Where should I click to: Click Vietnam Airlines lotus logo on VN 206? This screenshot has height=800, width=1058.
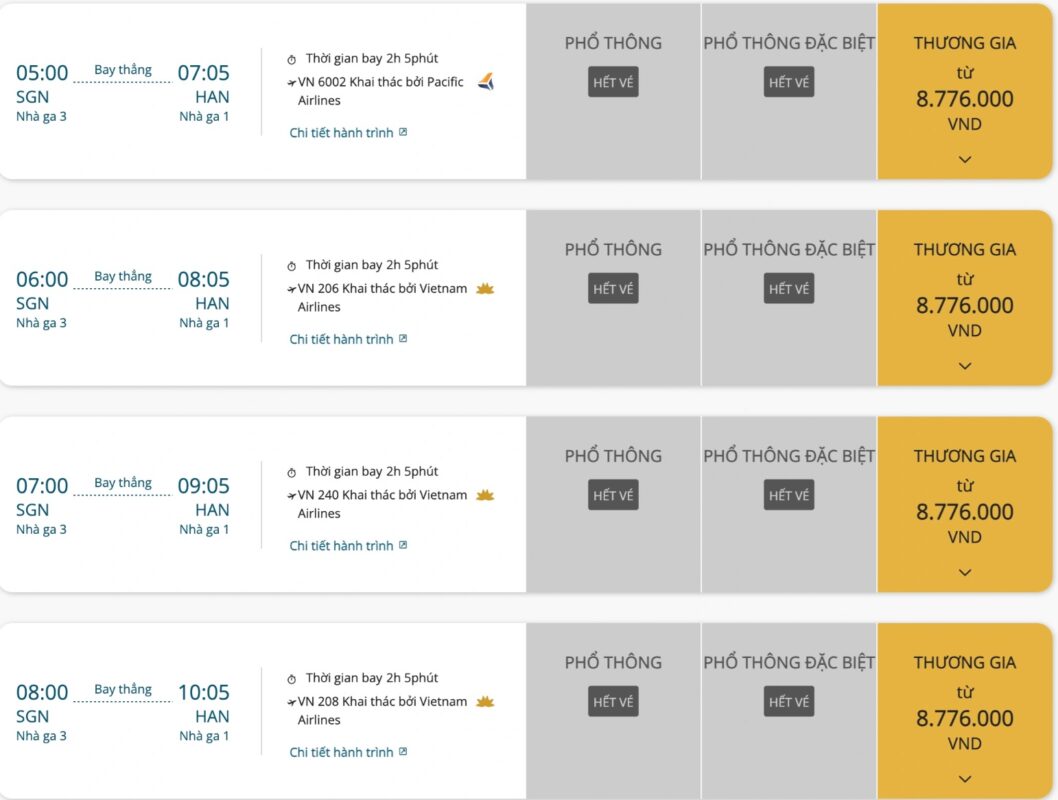tap(485, 289)
